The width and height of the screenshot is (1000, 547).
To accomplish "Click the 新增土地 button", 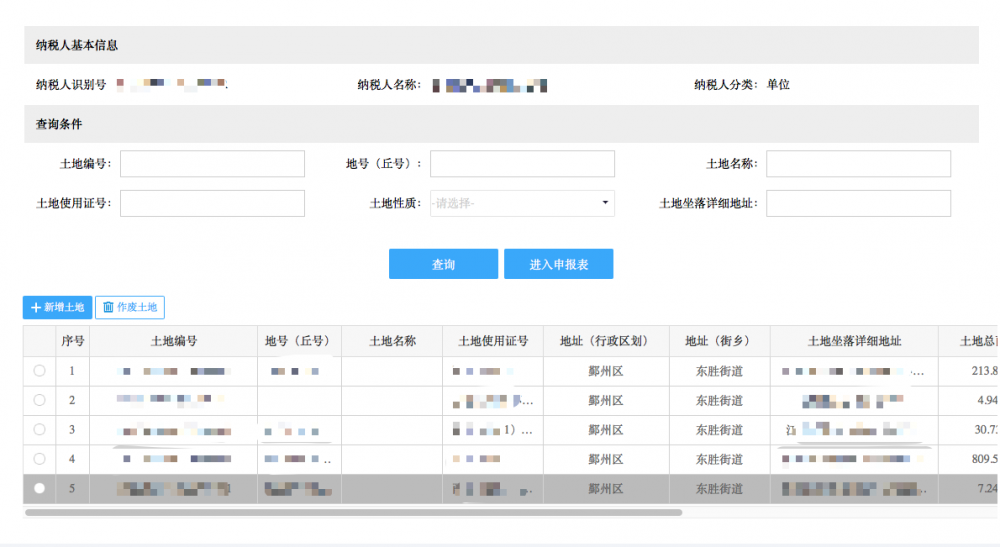I will pos(57,307).
